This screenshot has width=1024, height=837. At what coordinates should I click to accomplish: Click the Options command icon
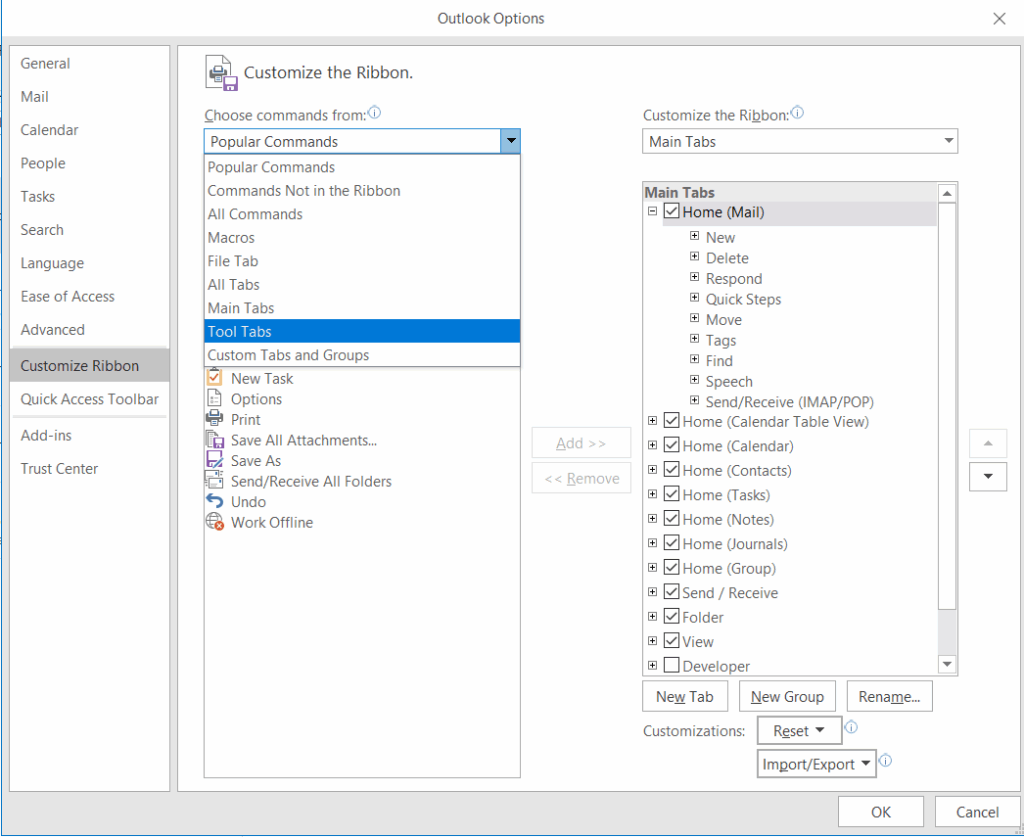(216, 398)
